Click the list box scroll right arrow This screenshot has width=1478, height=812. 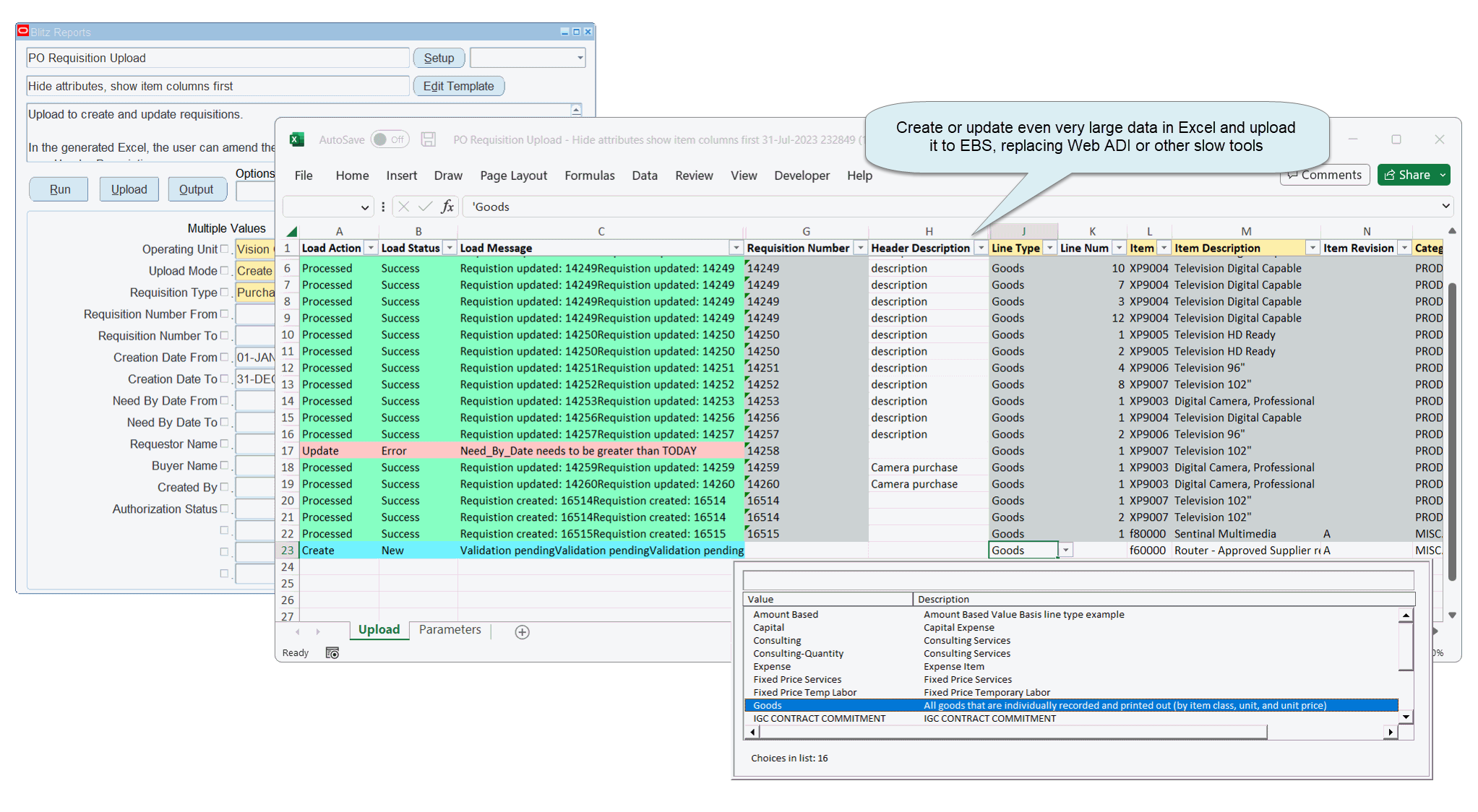click(1391, 732)
